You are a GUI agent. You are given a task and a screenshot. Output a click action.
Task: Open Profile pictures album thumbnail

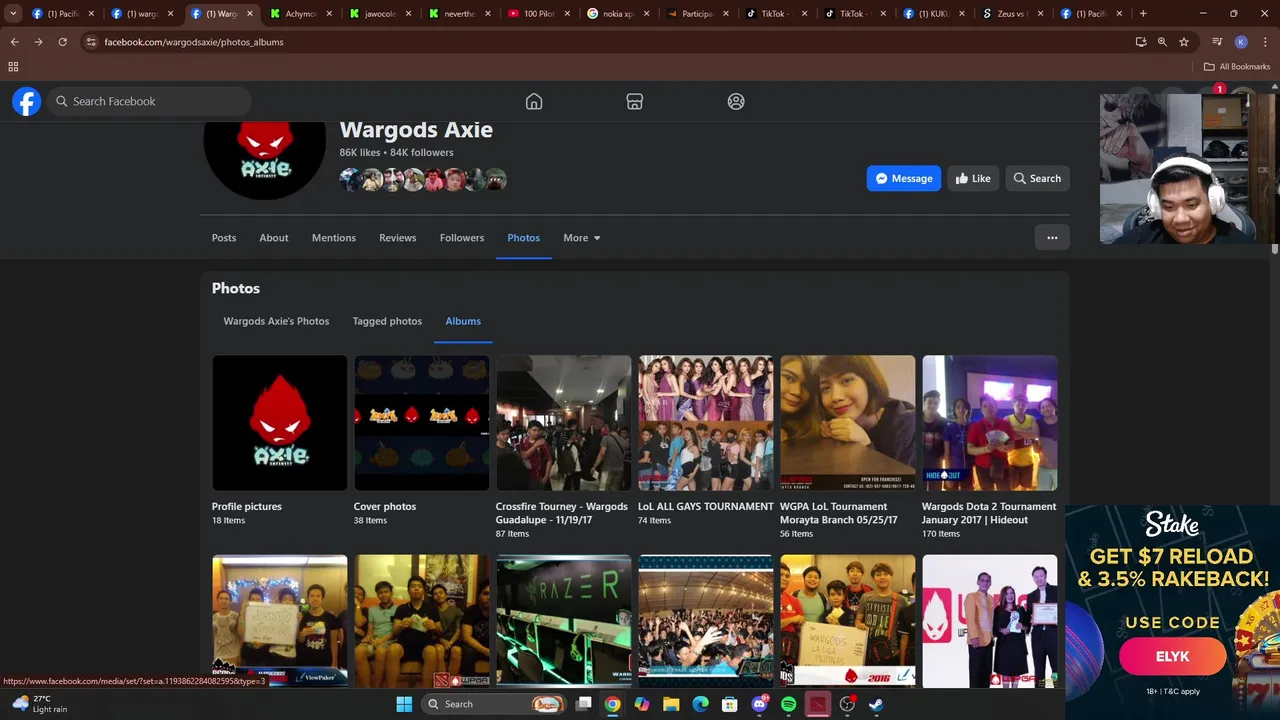click(x=280, y=423)
